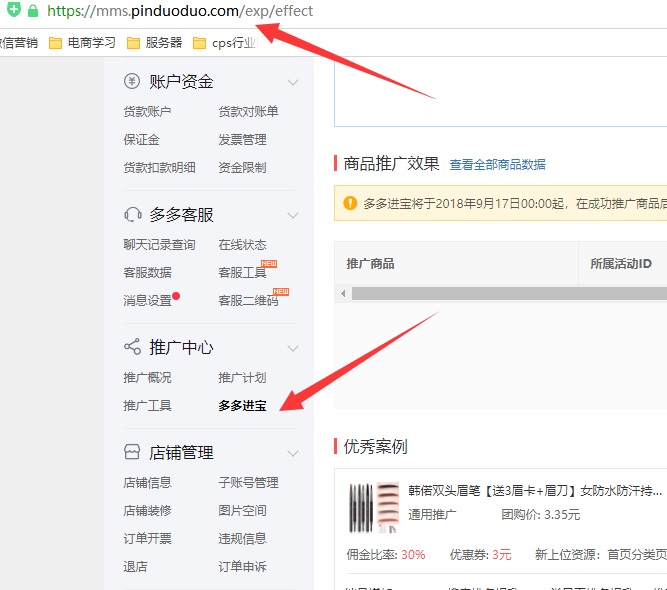Image resolution: width=667 pixels, height=590 pixels.
Task: Click the table horizontal scroll left arrow
Action: (343, 293)
